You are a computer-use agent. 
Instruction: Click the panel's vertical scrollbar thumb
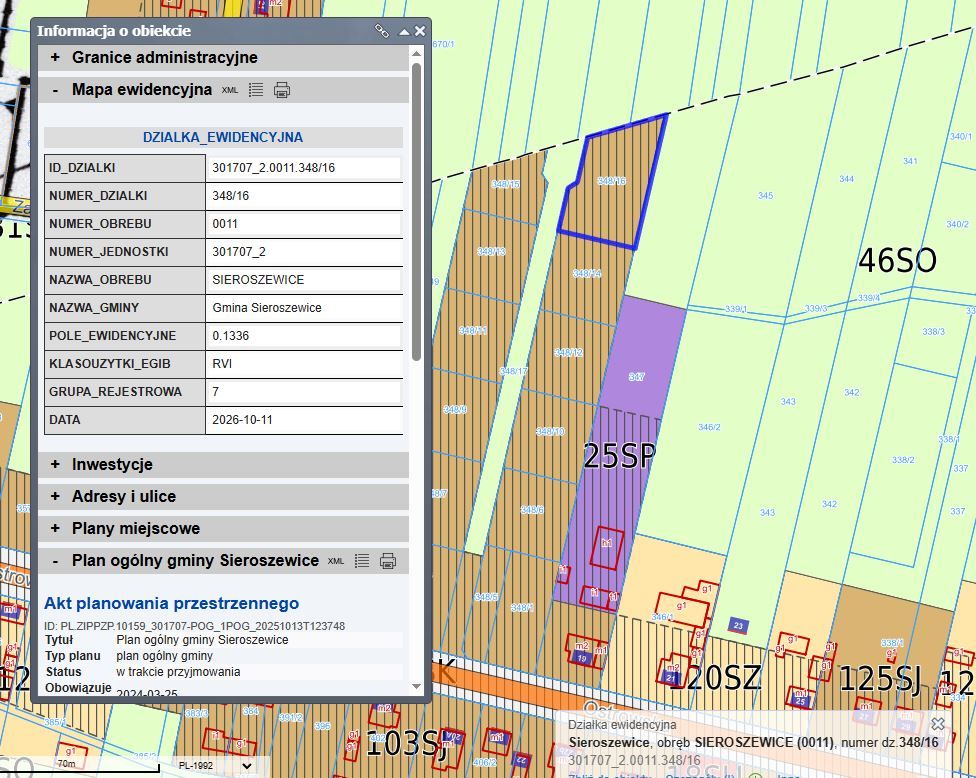(416, 212)
